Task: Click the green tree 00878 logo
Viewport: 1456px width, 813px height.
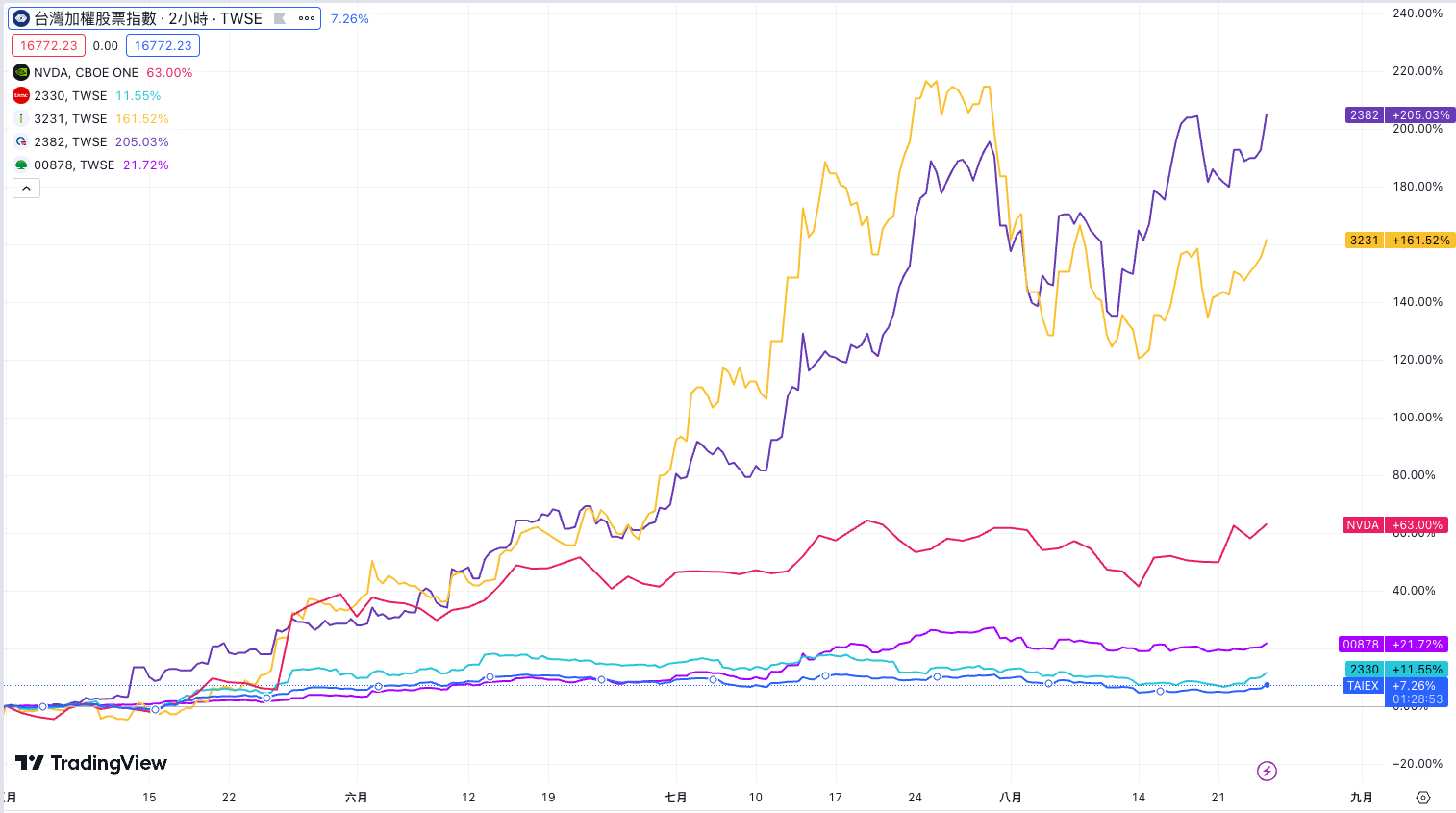Action: 21,165
